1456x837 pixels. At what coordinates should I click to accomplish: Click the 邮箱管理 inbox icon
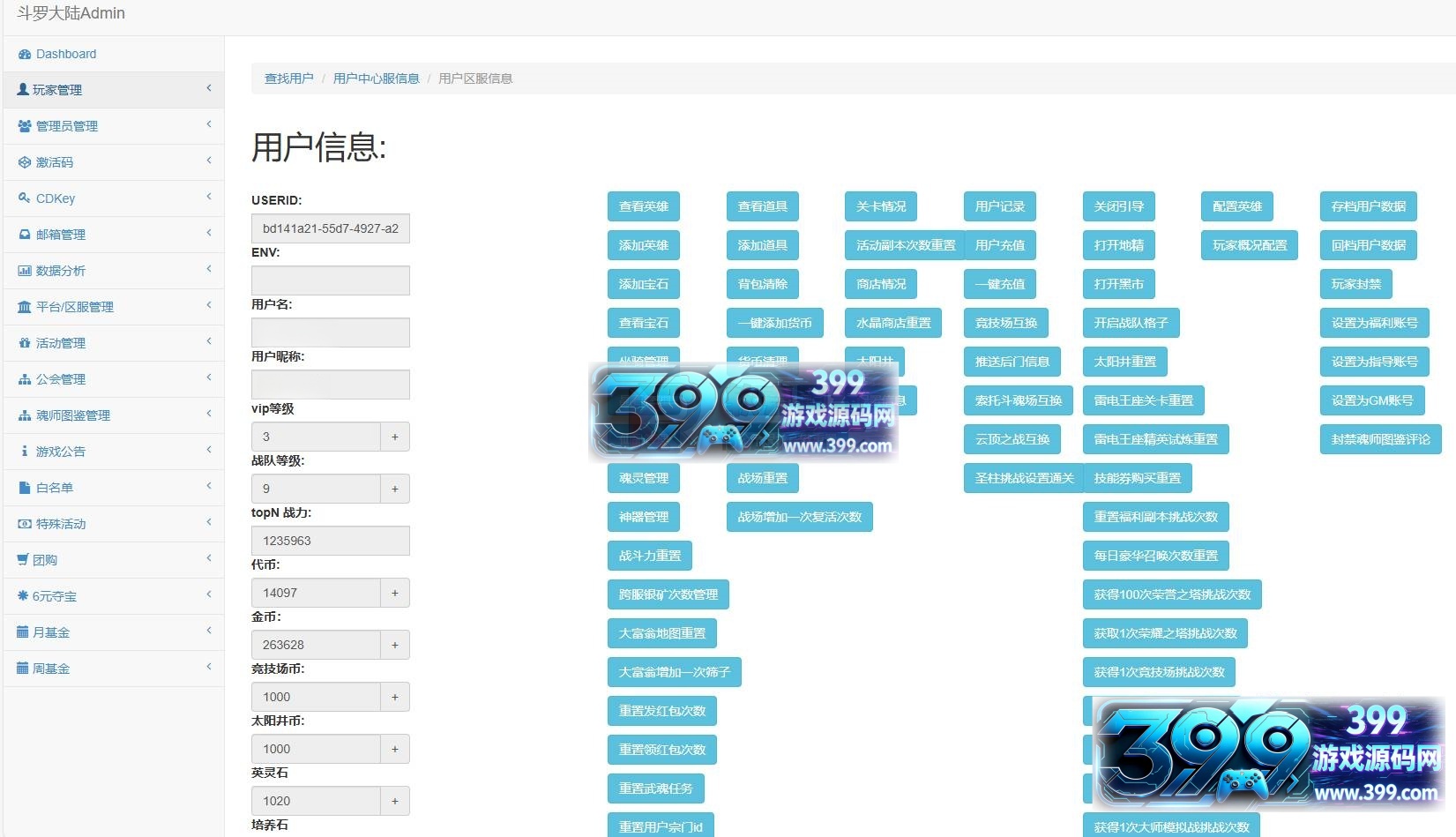click(25, 235)
